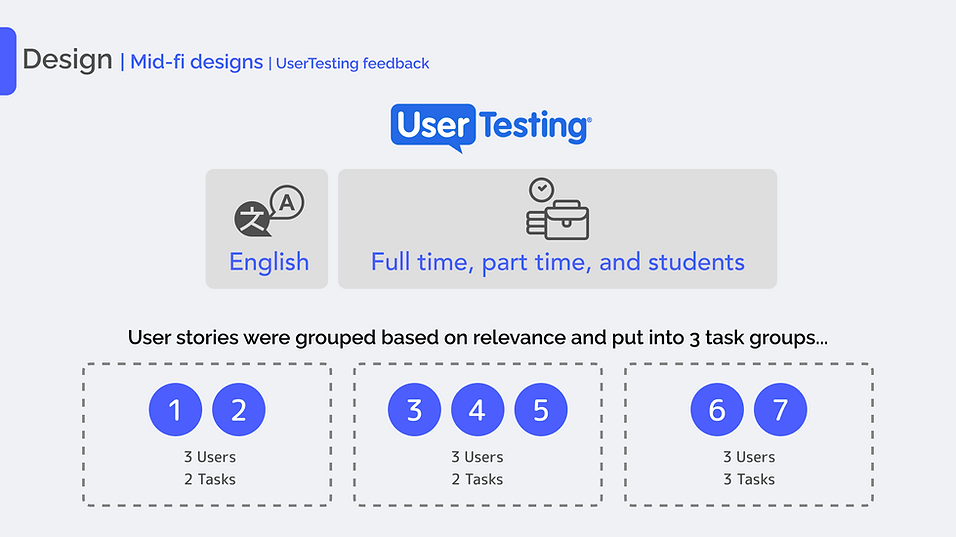The width and height of the screenshot is (956, 537).
Task: Click the UserTesting logo
Action: [491, 127]
